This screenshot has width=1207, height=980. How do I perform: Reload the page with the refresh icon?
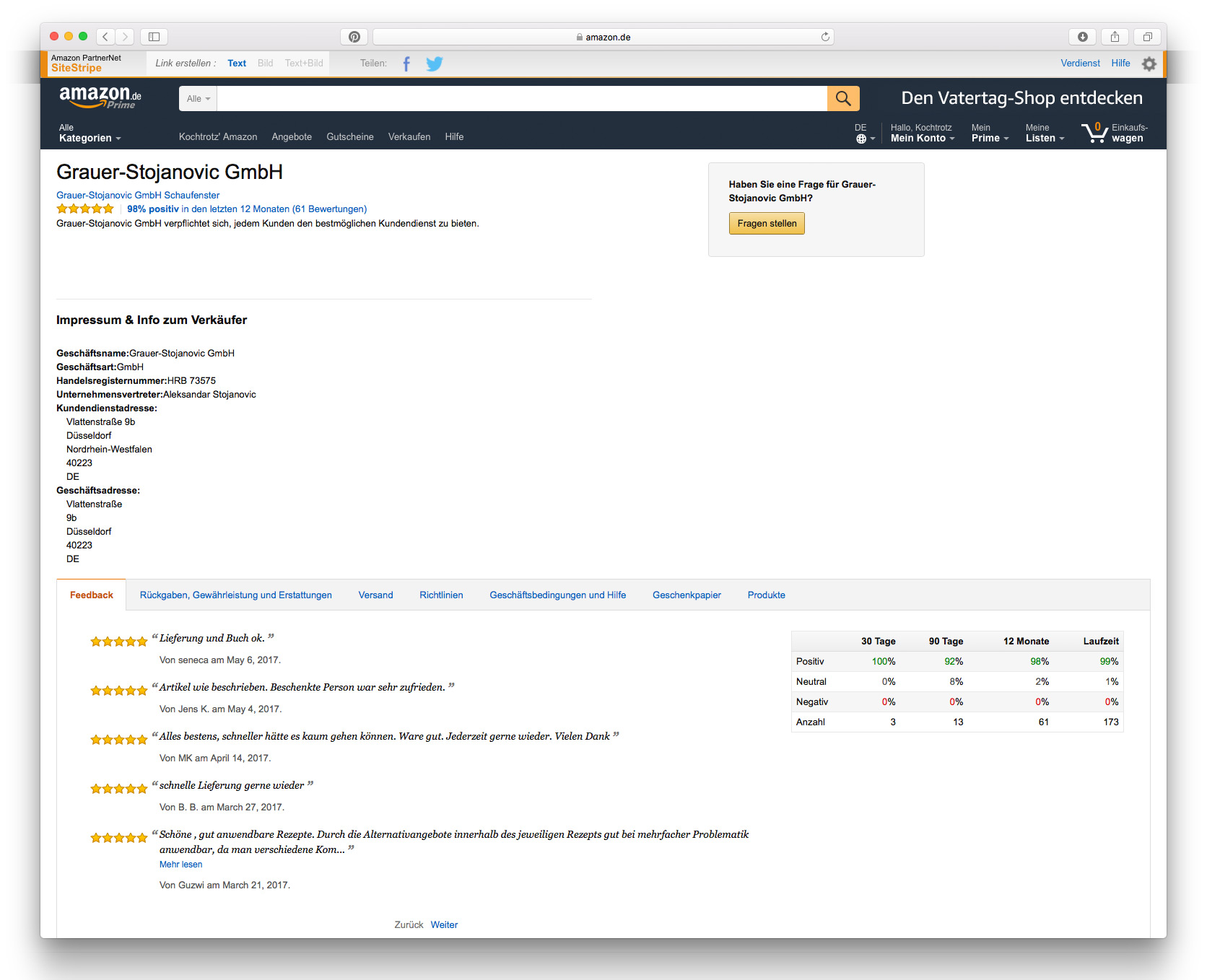point(825,37)
